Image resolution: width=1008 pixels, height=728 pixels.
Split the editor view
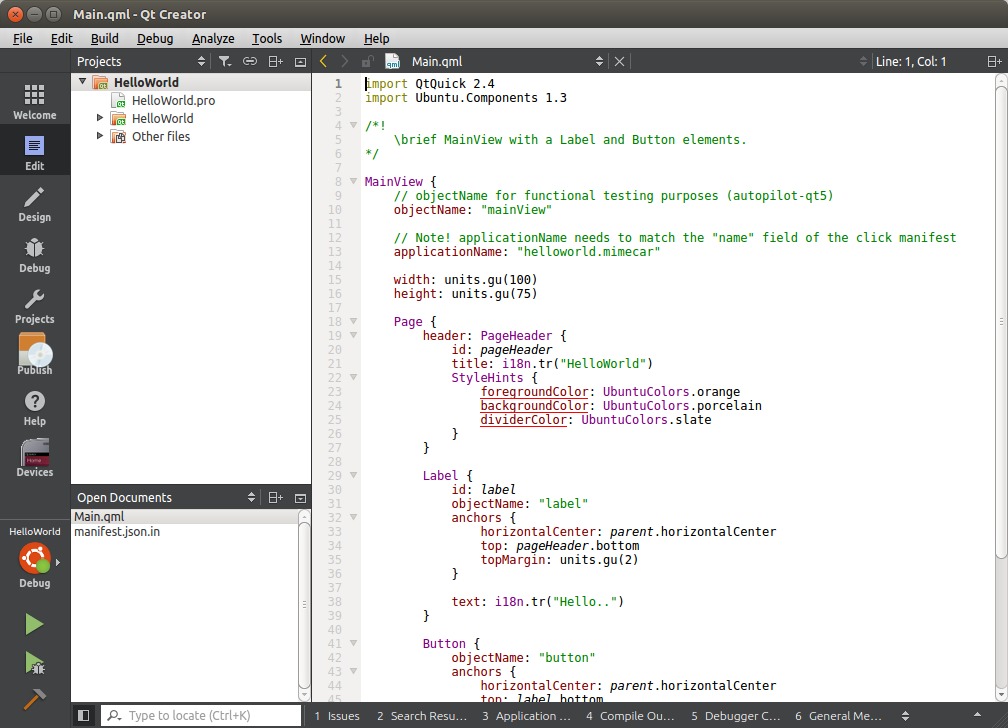(x=994, y=61)
